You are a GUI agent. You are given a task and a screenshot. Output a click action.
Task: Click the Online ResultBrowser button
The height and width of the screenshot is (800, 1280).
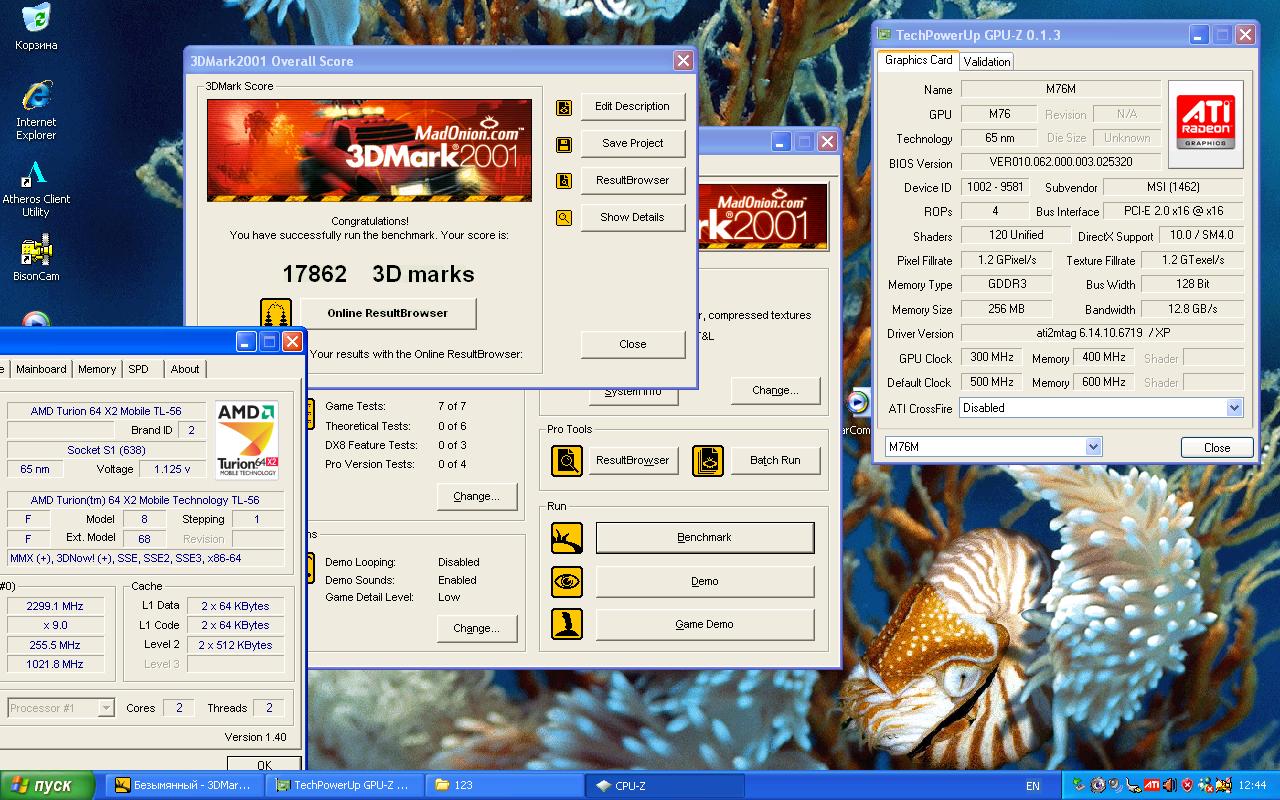388,313
